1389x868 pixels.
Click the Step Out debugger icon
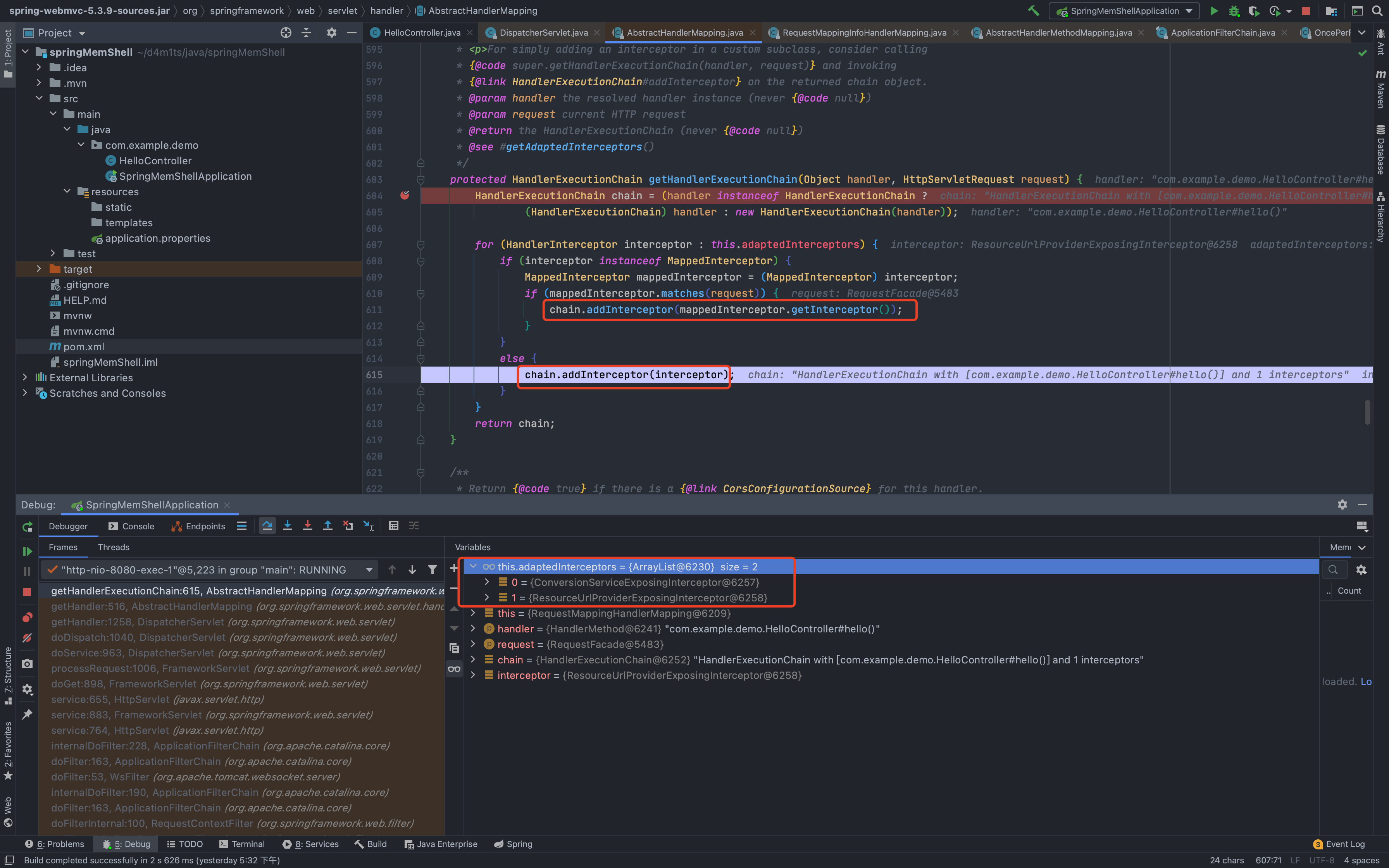pos(328,526)
